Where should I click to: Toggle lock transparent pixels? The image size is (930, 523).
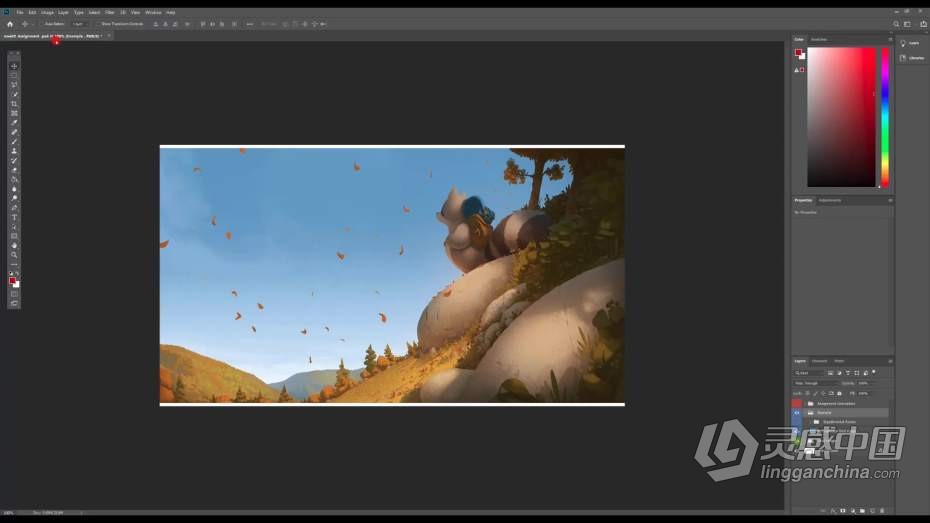point(807,393)
